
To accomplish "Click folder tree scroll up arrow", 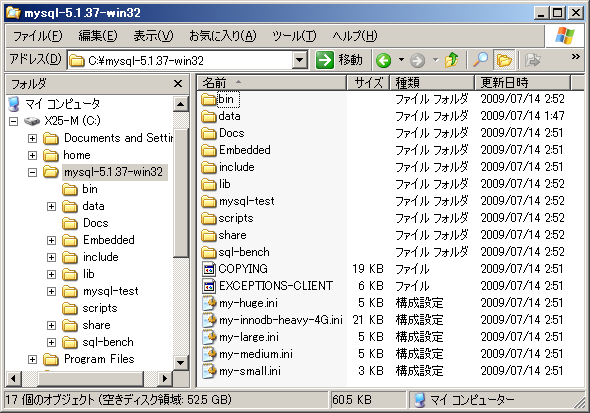I will point(181,104).
